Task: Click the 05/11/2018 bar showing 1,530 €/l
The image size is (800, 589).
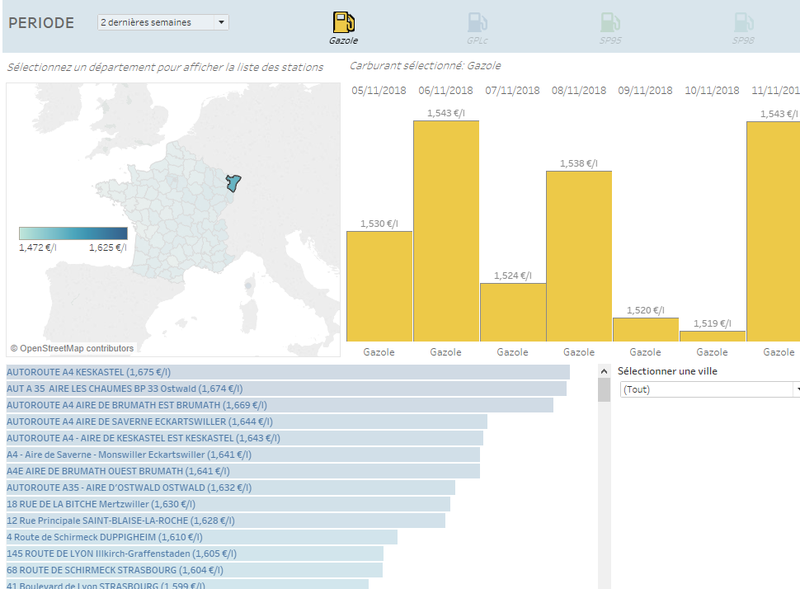Action: (x=379, y=285)
